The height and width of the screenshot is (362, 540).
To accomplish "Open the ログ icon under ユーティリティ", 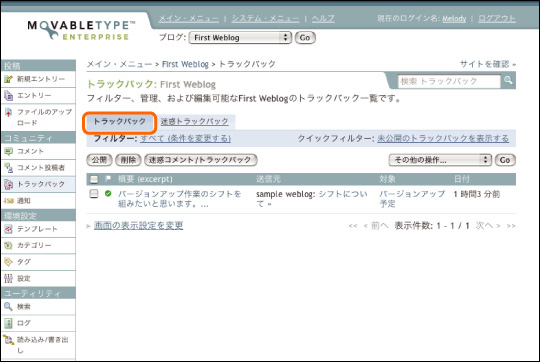I will [8, 323].
